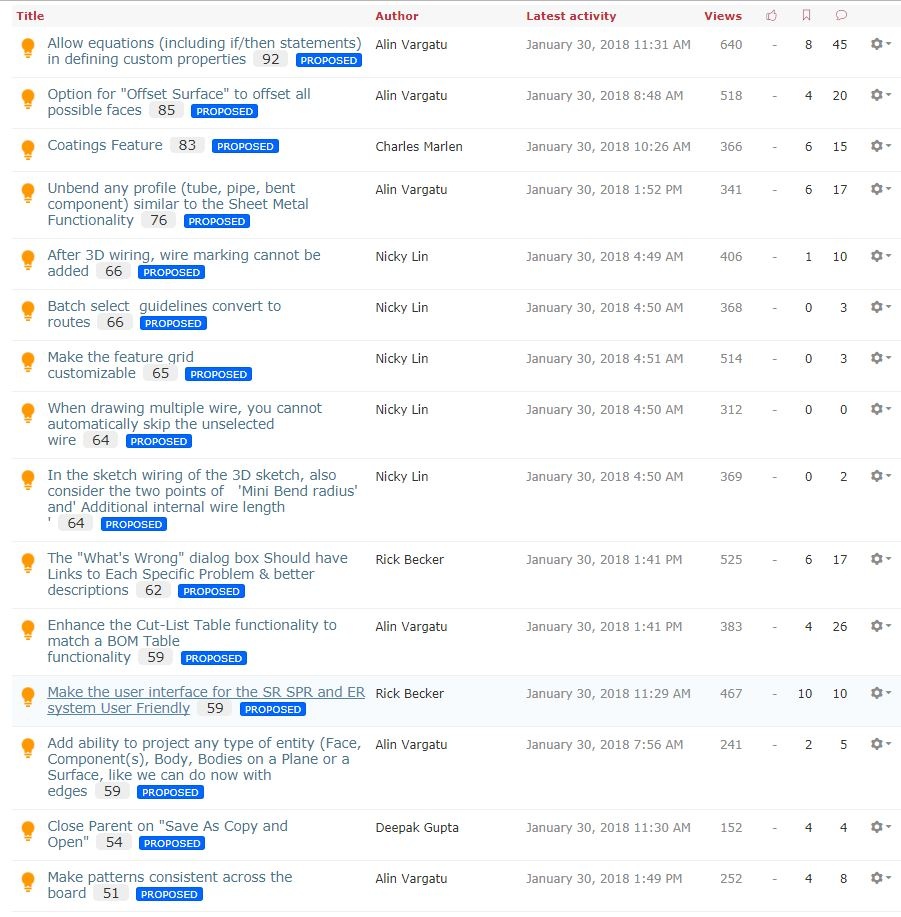Click author Charles Marlen
The height and width of the screenshot is (917, 901).
coord(419,146)
